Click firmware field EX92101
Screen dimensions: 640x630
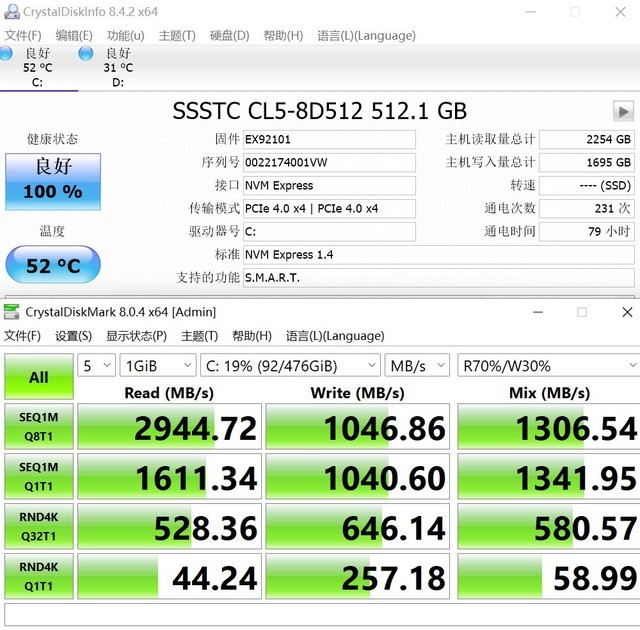click(x=329, y=140)
